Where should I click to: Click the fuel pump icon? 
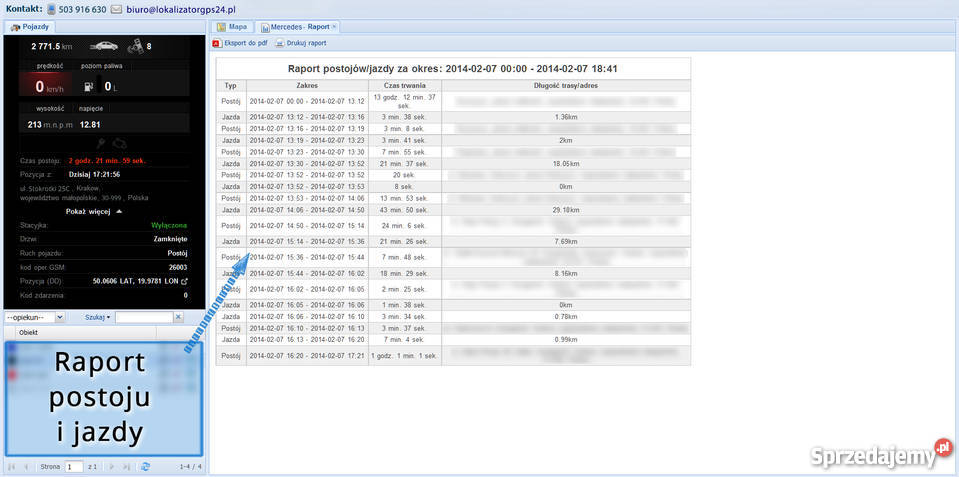click(89, 86)
